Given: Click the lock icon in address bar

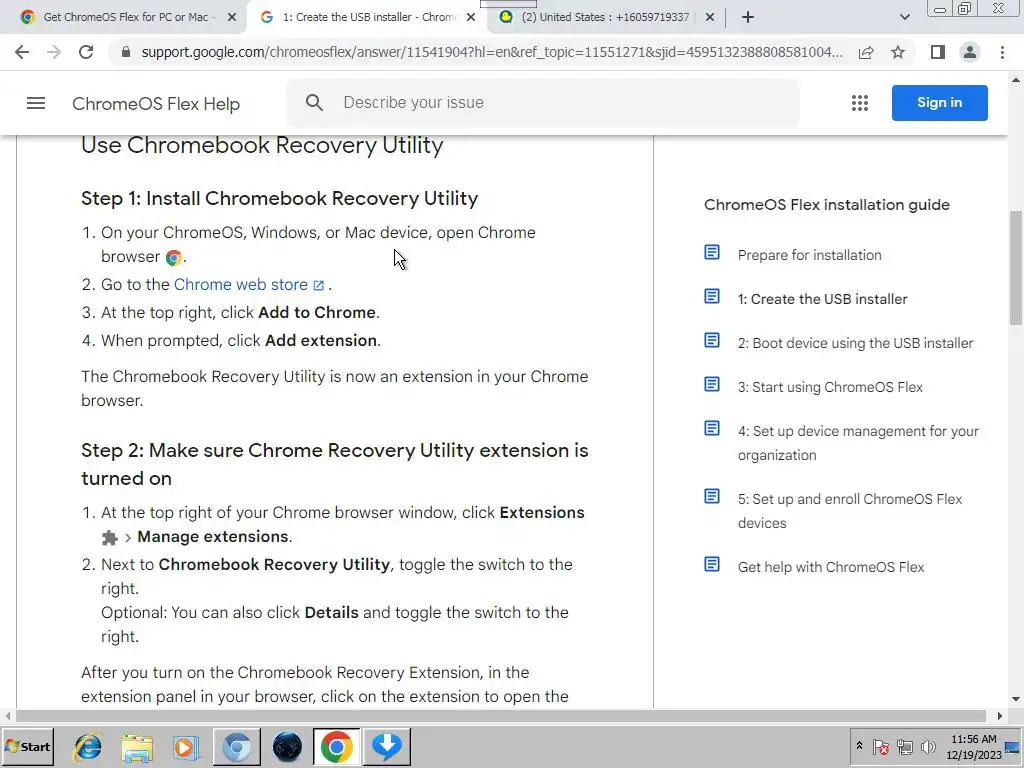Looking at the screenshot, I should pos(126,52).
